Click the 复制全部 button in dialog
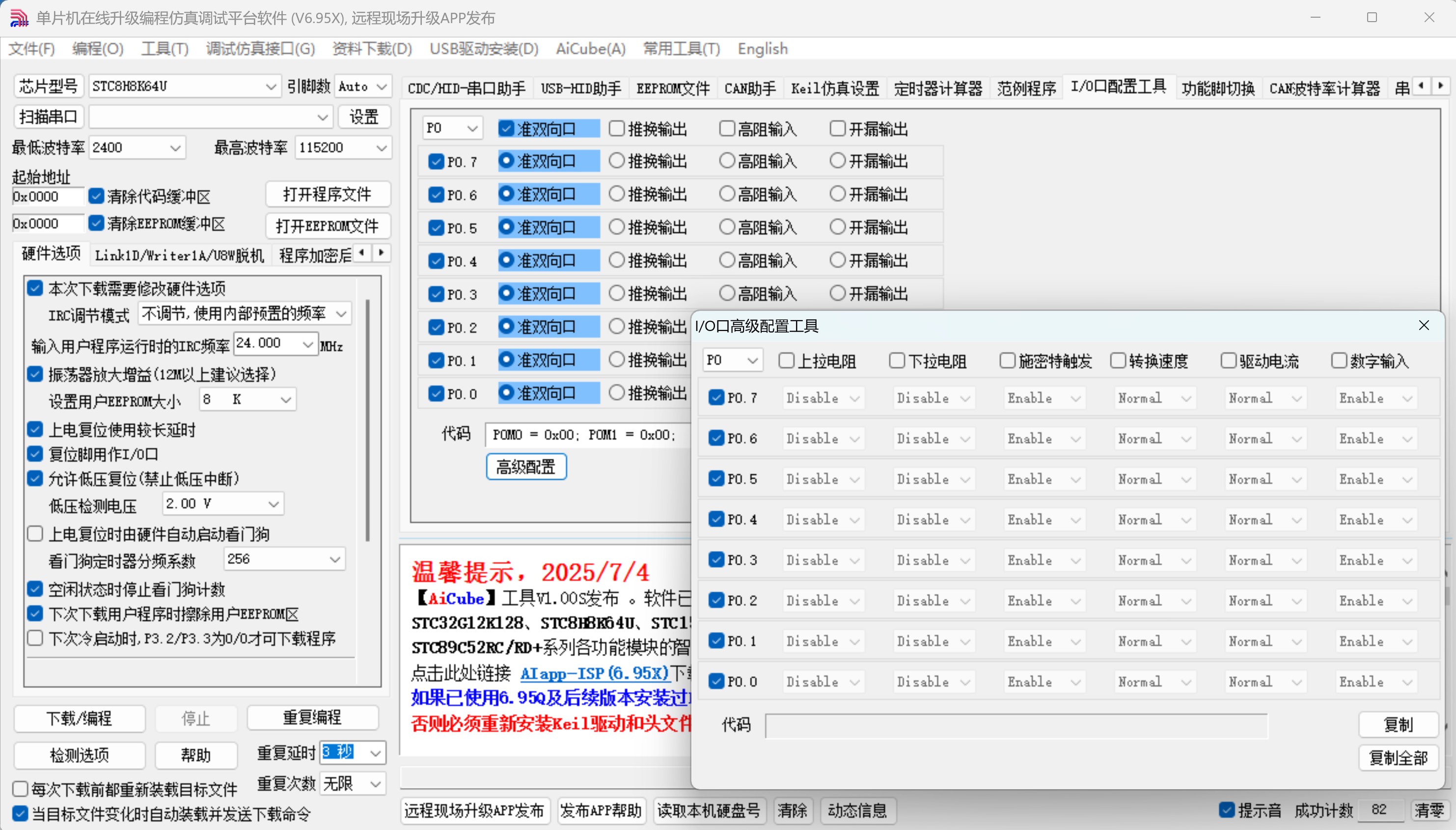Screen dimensions: 1456x830 (1399, 758)
